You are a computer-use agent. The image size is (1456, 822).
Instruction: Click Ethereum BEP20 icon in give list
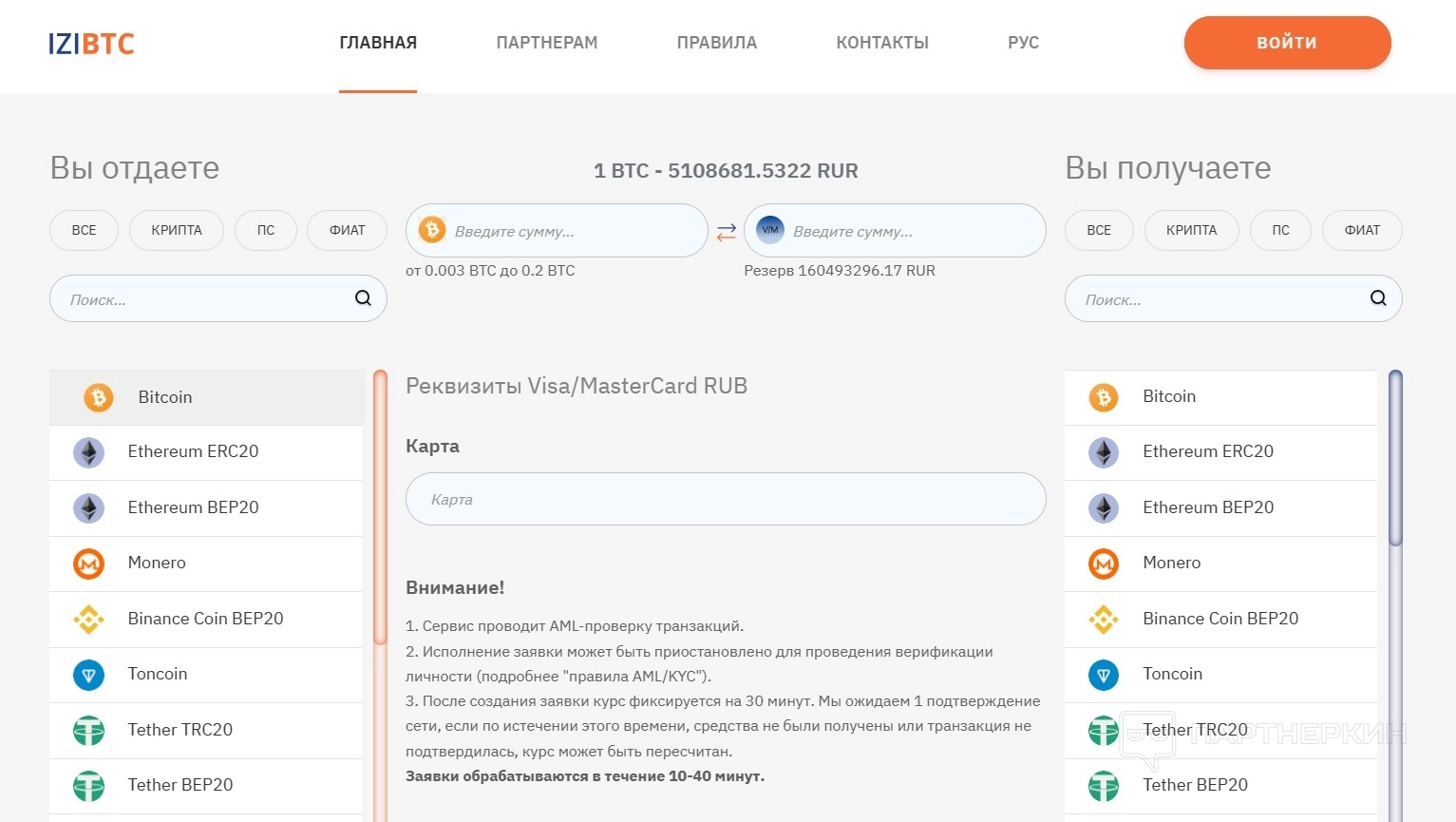(x=89, y=508)
